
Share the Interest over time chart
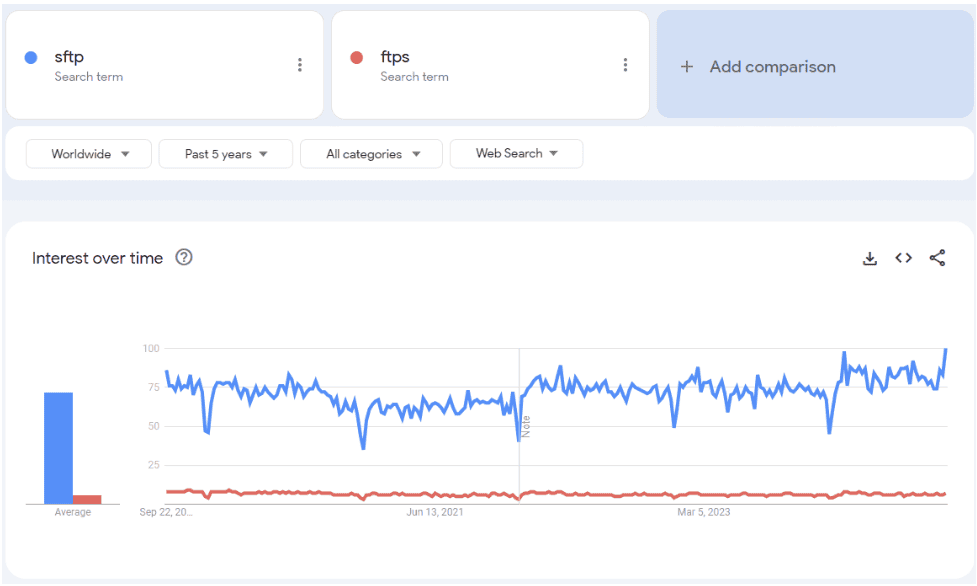tap(937, 258)
